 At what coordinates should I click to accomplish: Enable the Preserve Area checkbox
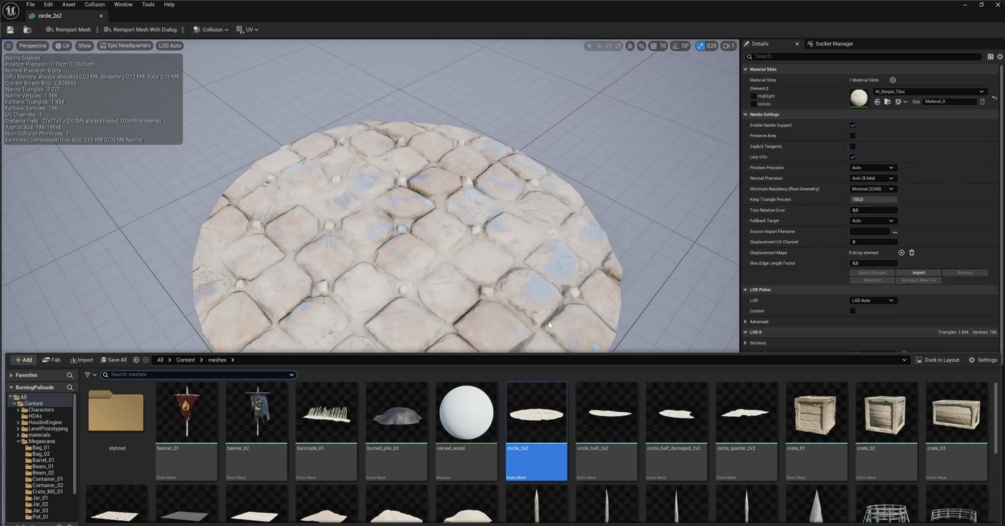click(852, 136)
